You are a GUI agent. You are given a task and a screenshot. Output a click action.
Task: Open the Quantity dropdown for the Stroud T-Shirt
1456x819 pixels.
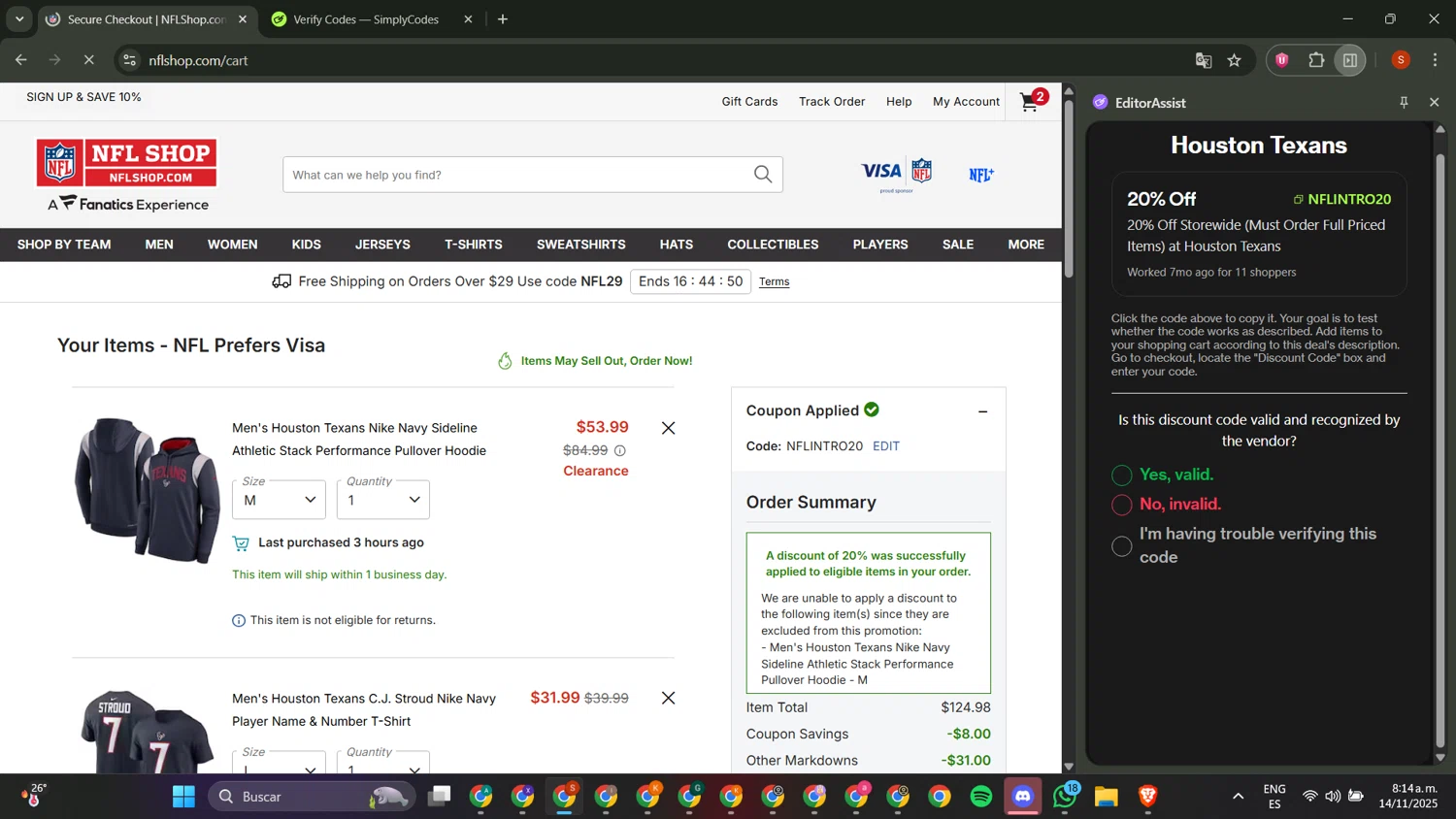click(382, 762)
